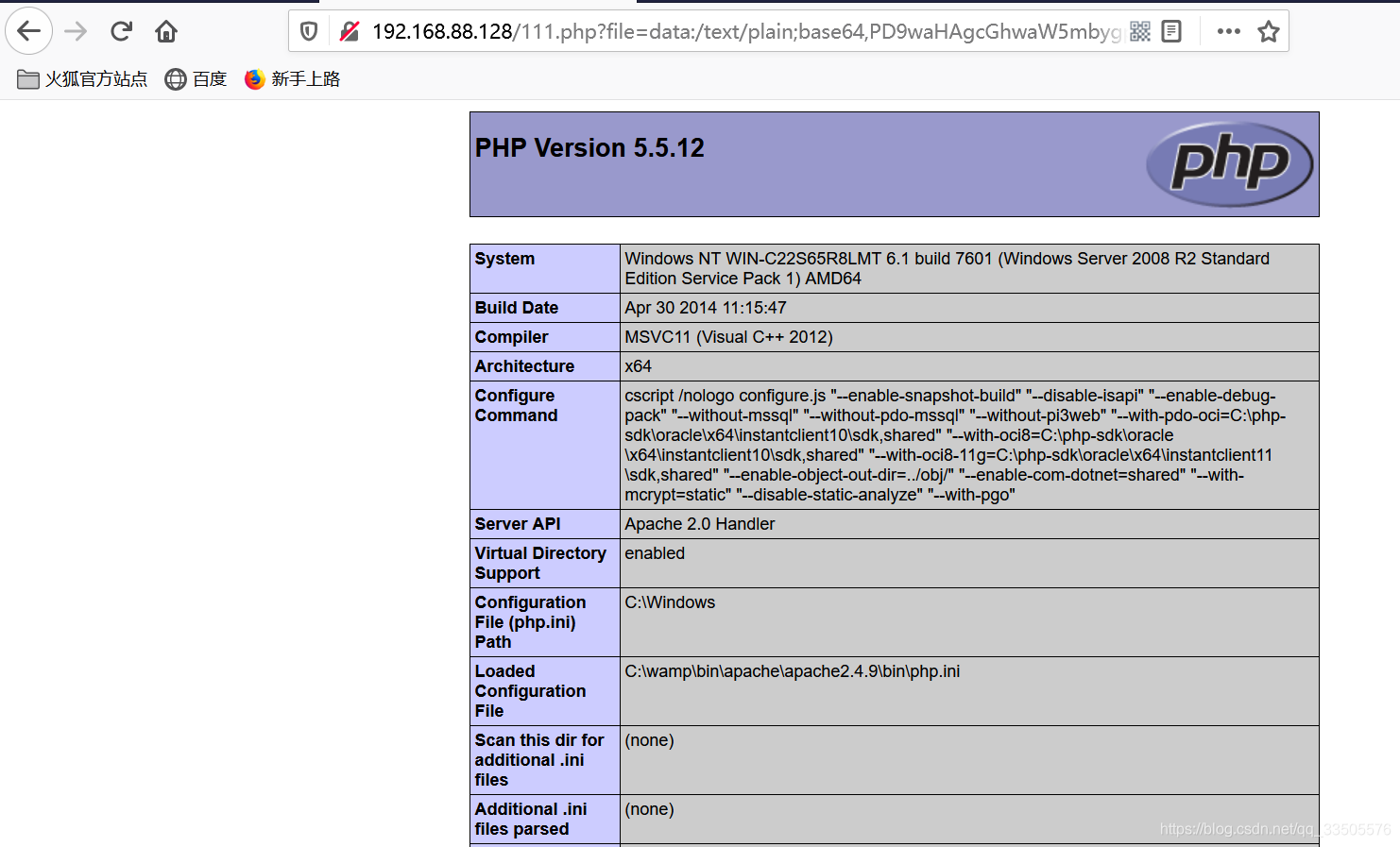Click the C:\Windows path value

pos(670,602)
